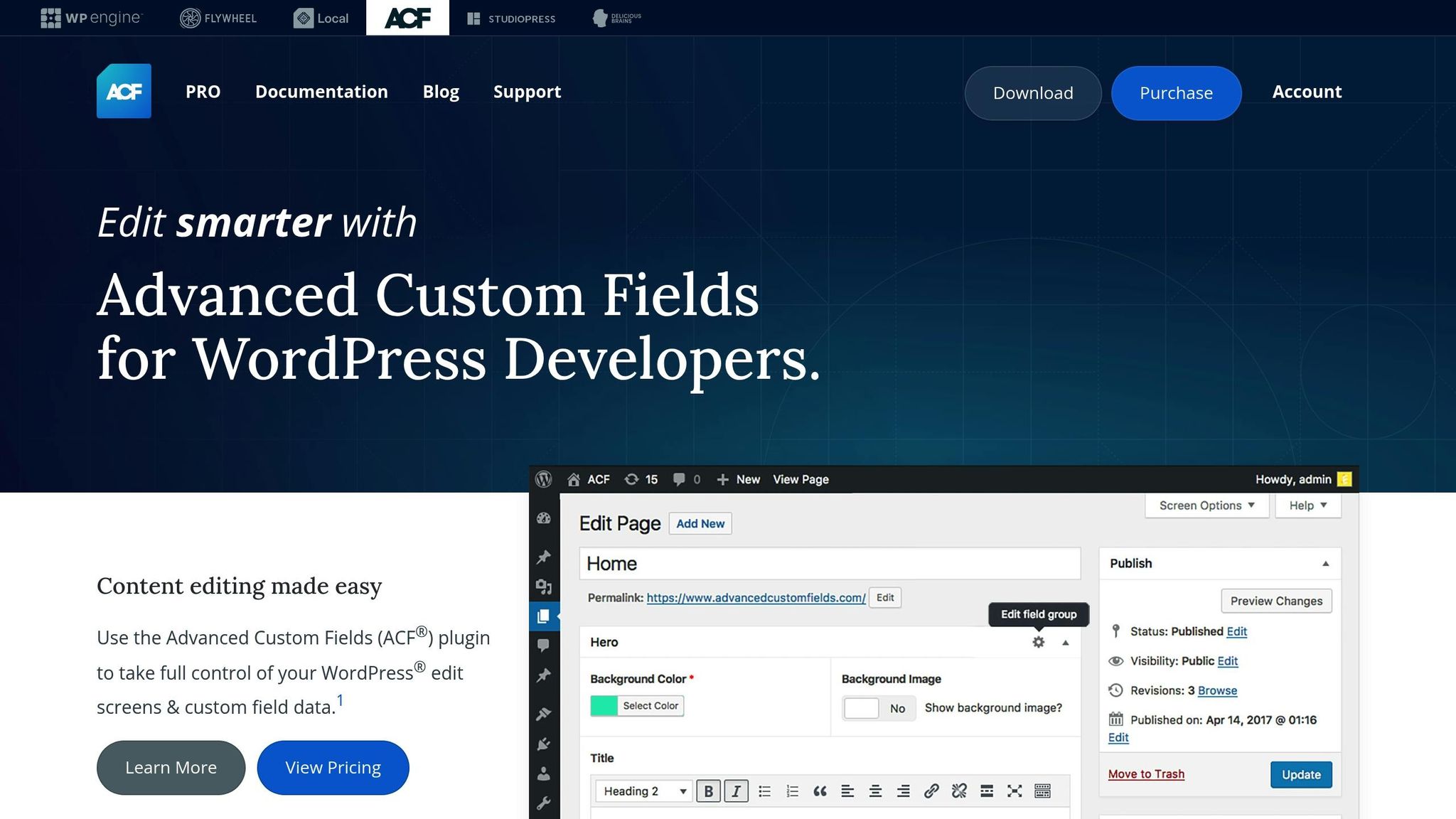Open Dashboard from the admin sidebar

tap(544, 518)
